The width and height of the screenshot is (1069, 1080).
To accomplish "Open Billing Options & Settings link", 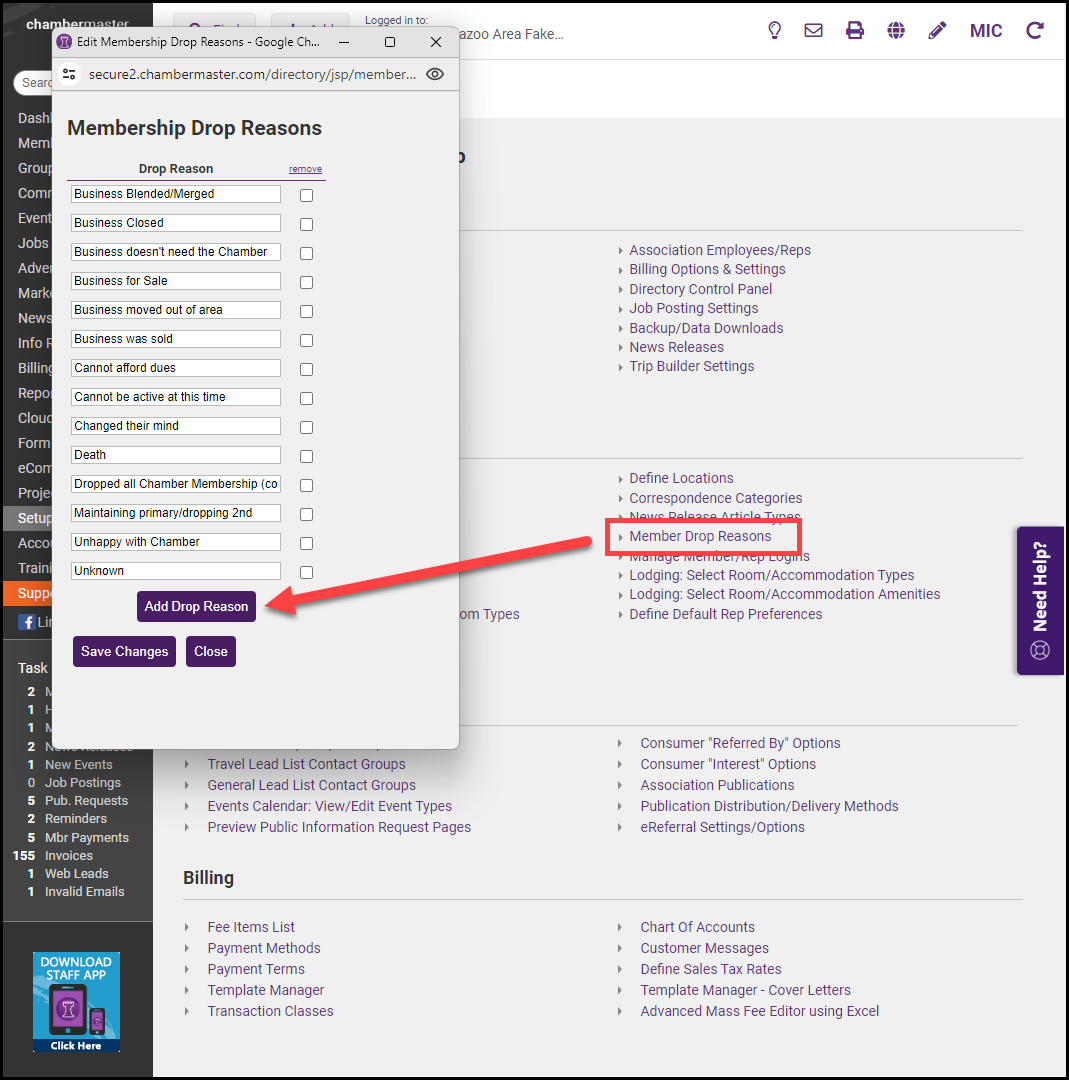I will point(707,269).
